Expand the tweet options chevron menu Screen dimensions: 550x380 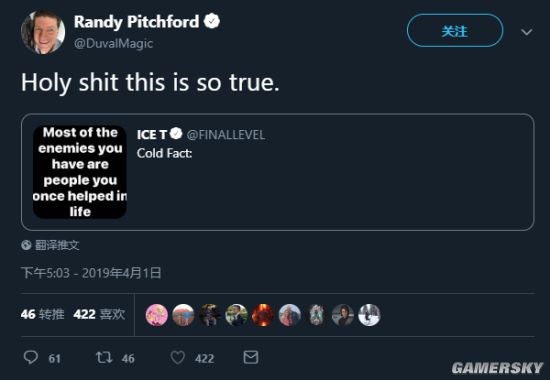pos(526,32)
